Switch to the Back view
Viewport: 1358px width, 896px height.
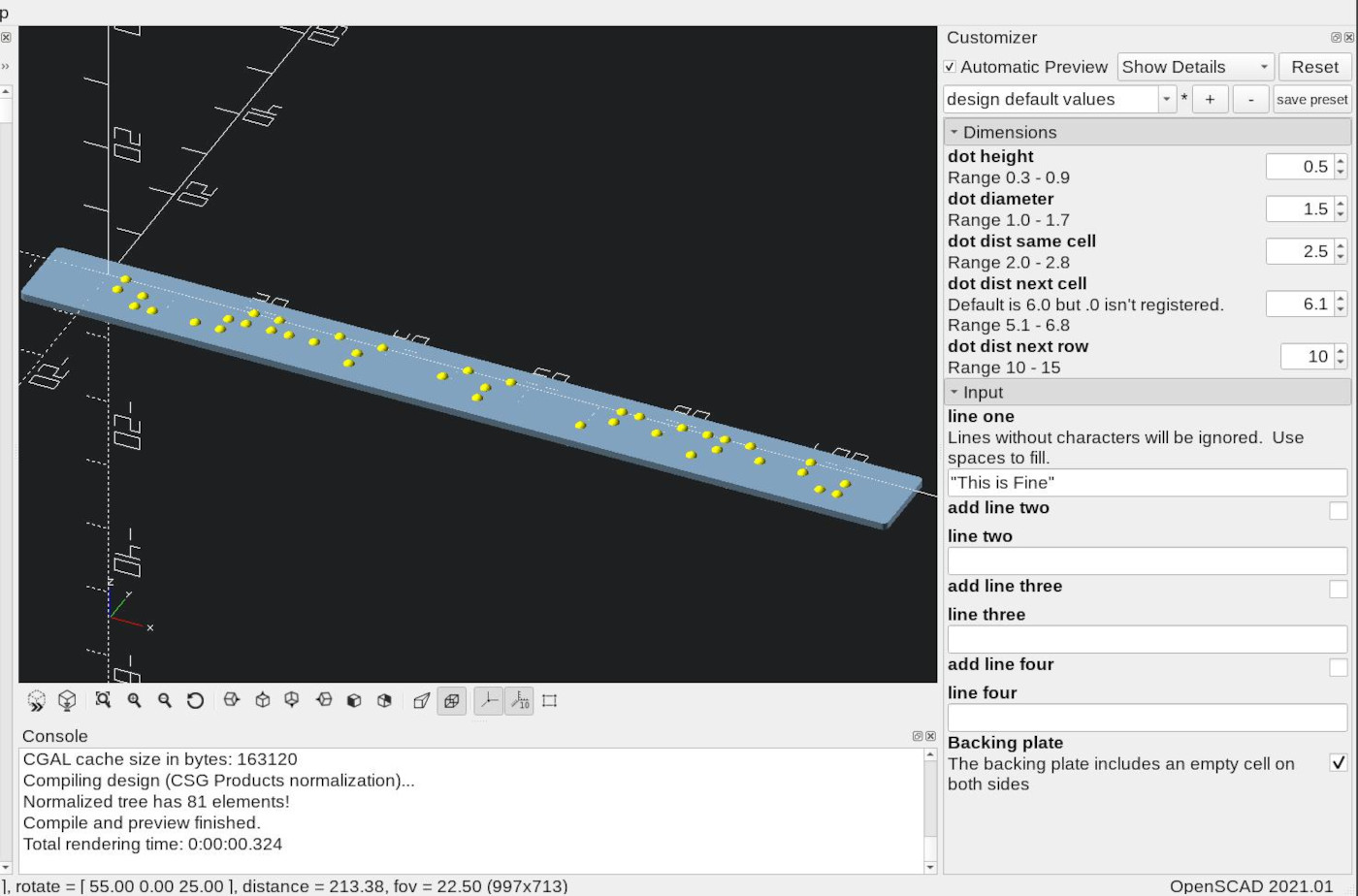(x=385, y=700)
